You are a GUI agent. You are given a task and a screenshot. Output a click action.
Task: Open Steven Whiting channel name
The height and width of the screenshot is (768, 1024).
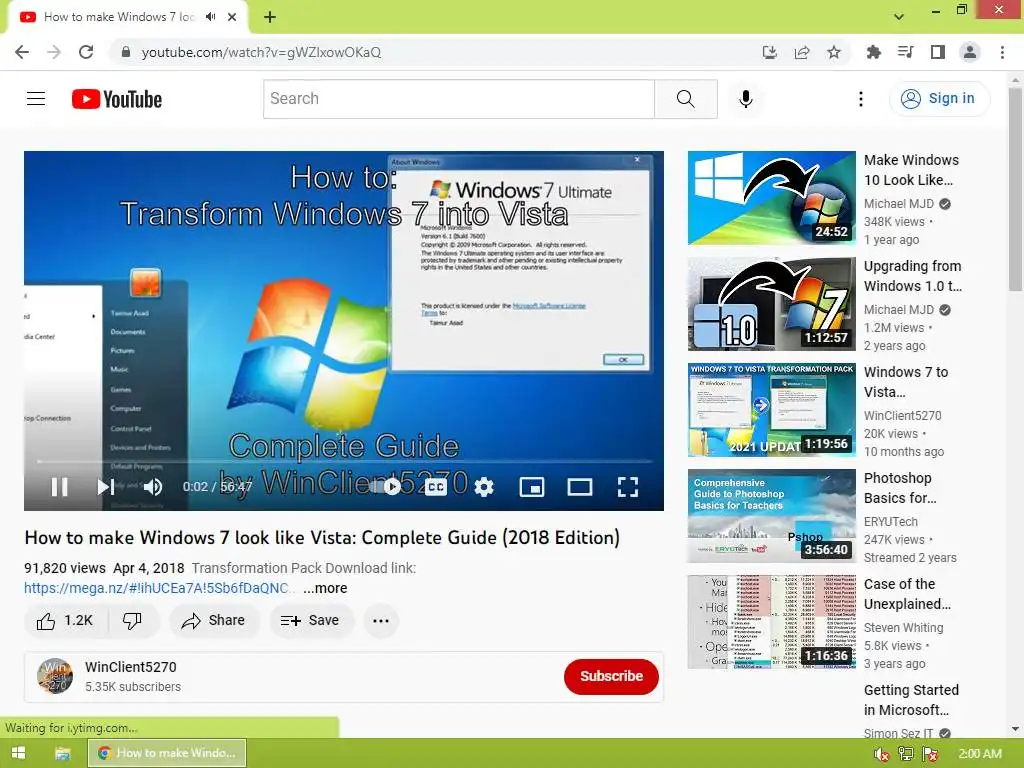click(903, 628)
